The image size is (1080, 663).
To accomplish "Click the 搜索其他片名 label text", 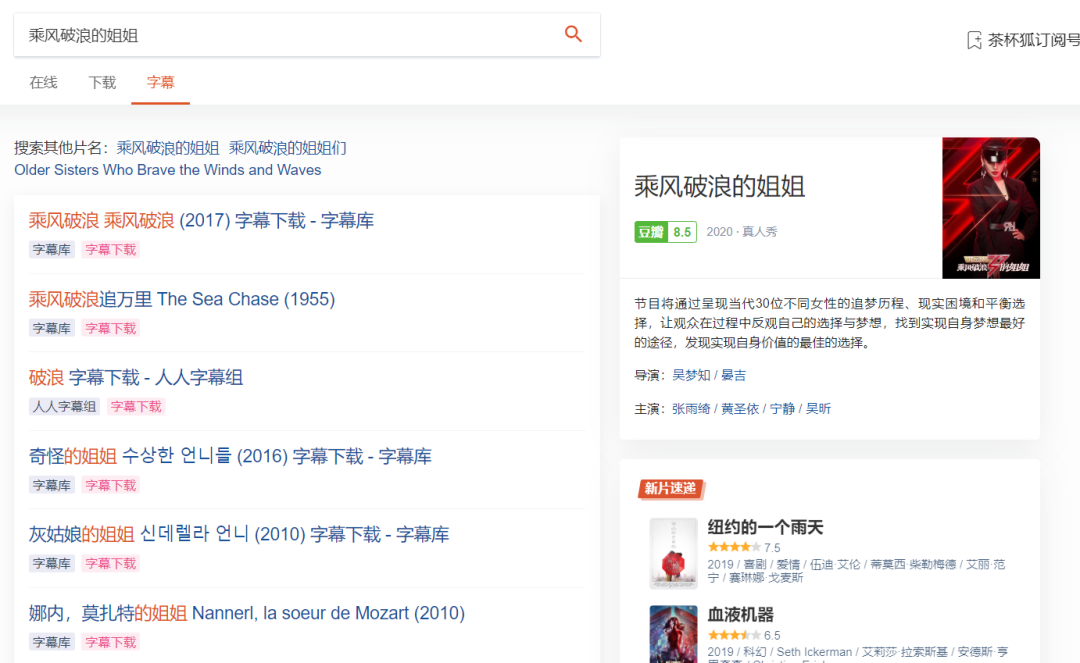I will (61, 148).
